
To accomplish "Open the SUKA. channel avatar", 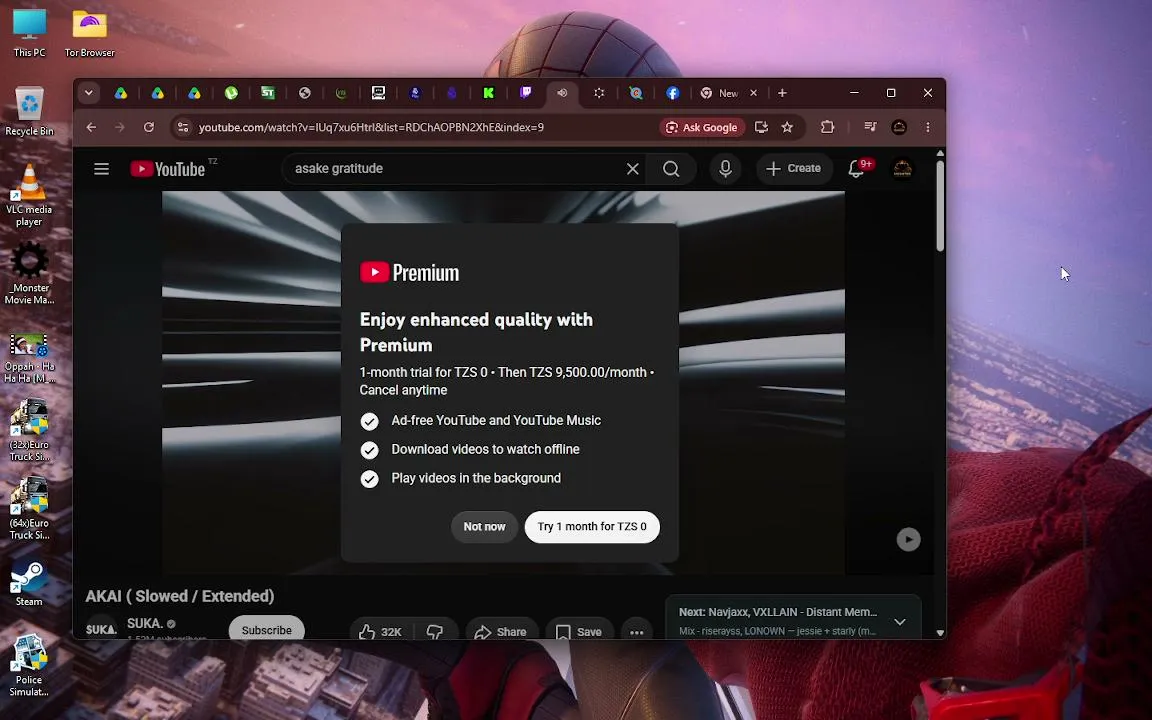I will click(x=101, y=629).
